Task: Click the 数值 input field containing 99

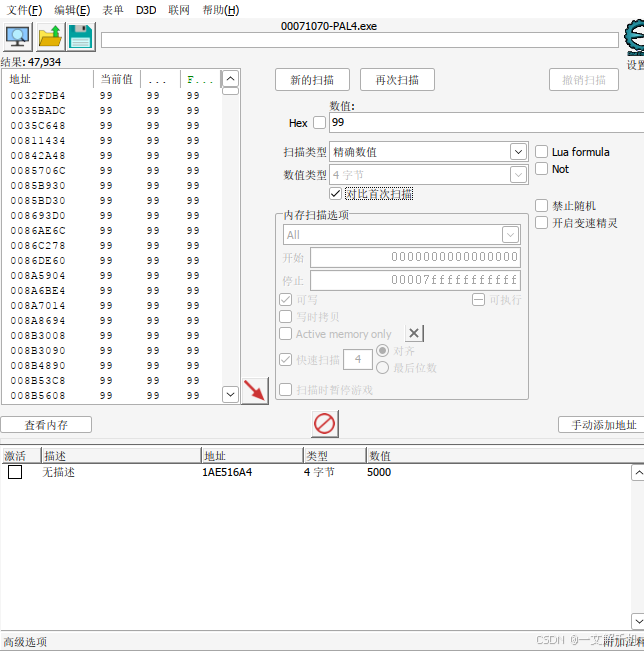Action: (x=486, y=122)
